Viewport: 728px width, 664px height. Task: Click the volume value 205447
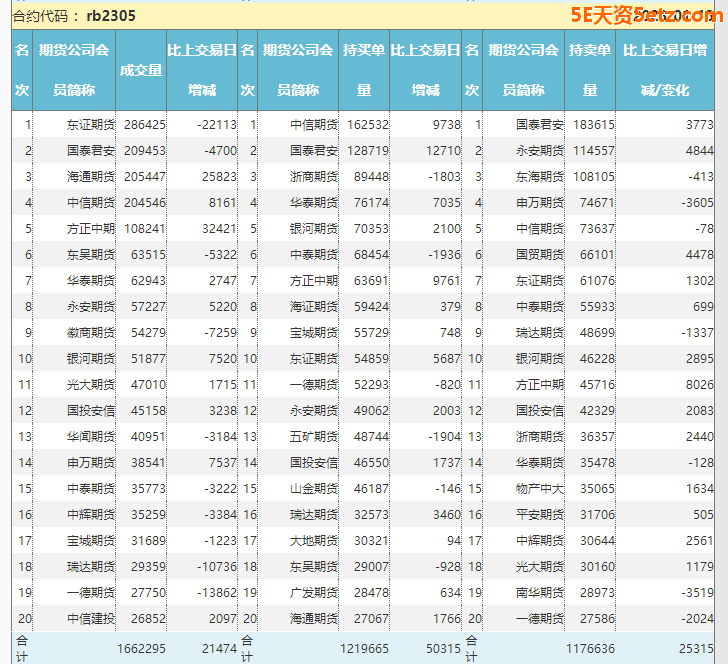(x=144, y=177)
